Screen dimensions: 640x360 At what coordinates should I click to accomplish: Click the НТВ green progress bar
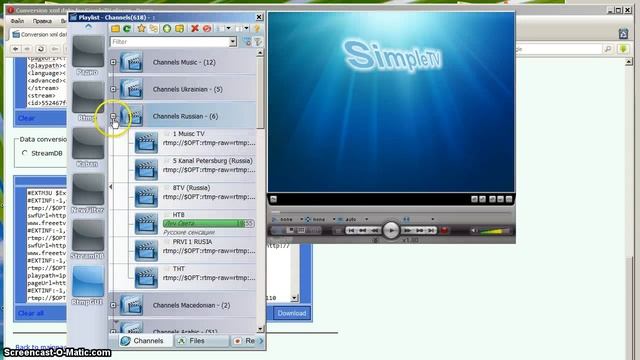(209, 223)
